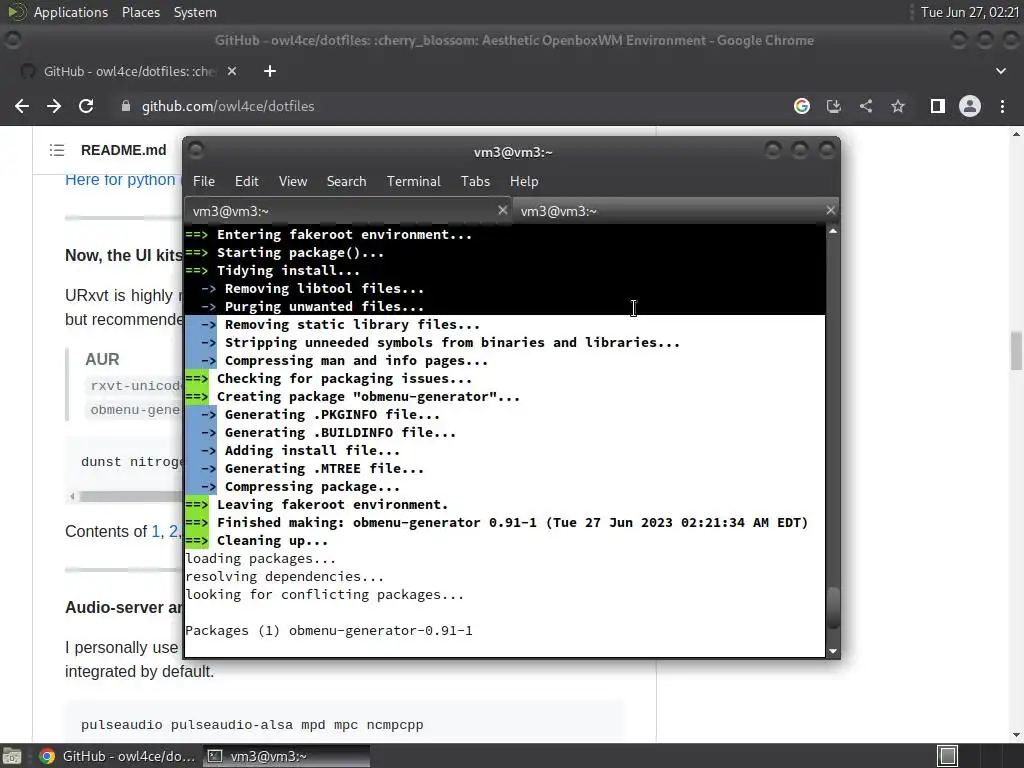The width and height of the screenshot is (1024, 768).
Task: Close the GitHub dotfiles Chrome tab
Action: coord(232,71)
